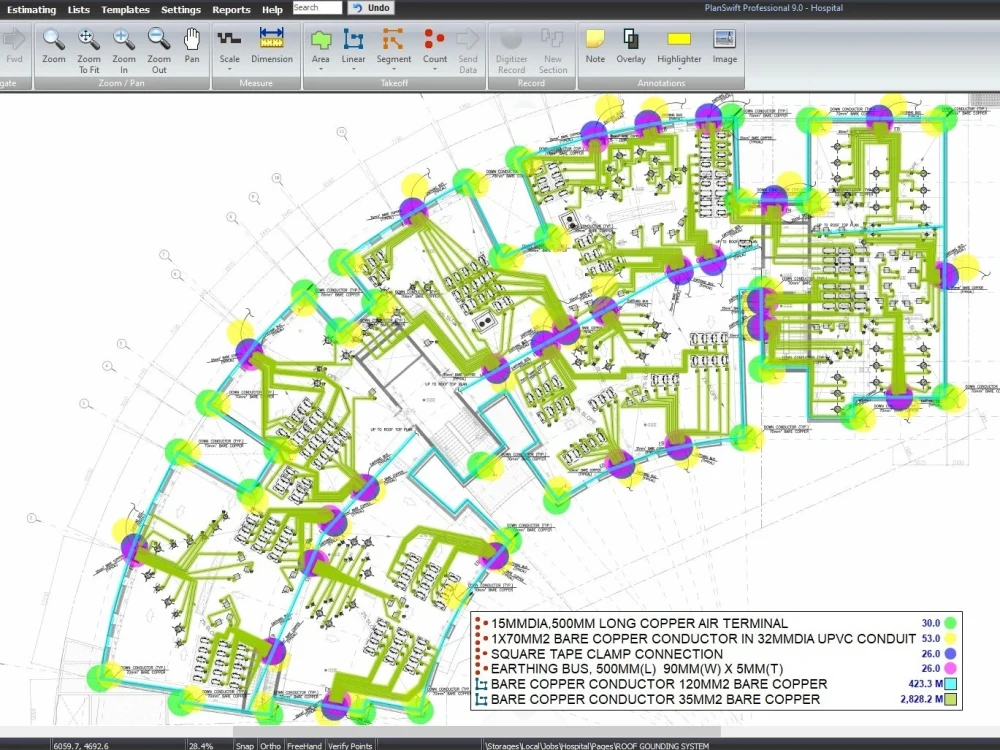The image size is (1000, 750).
Task: Expand the Linear dropdown arrow
Action: [353, 70]
